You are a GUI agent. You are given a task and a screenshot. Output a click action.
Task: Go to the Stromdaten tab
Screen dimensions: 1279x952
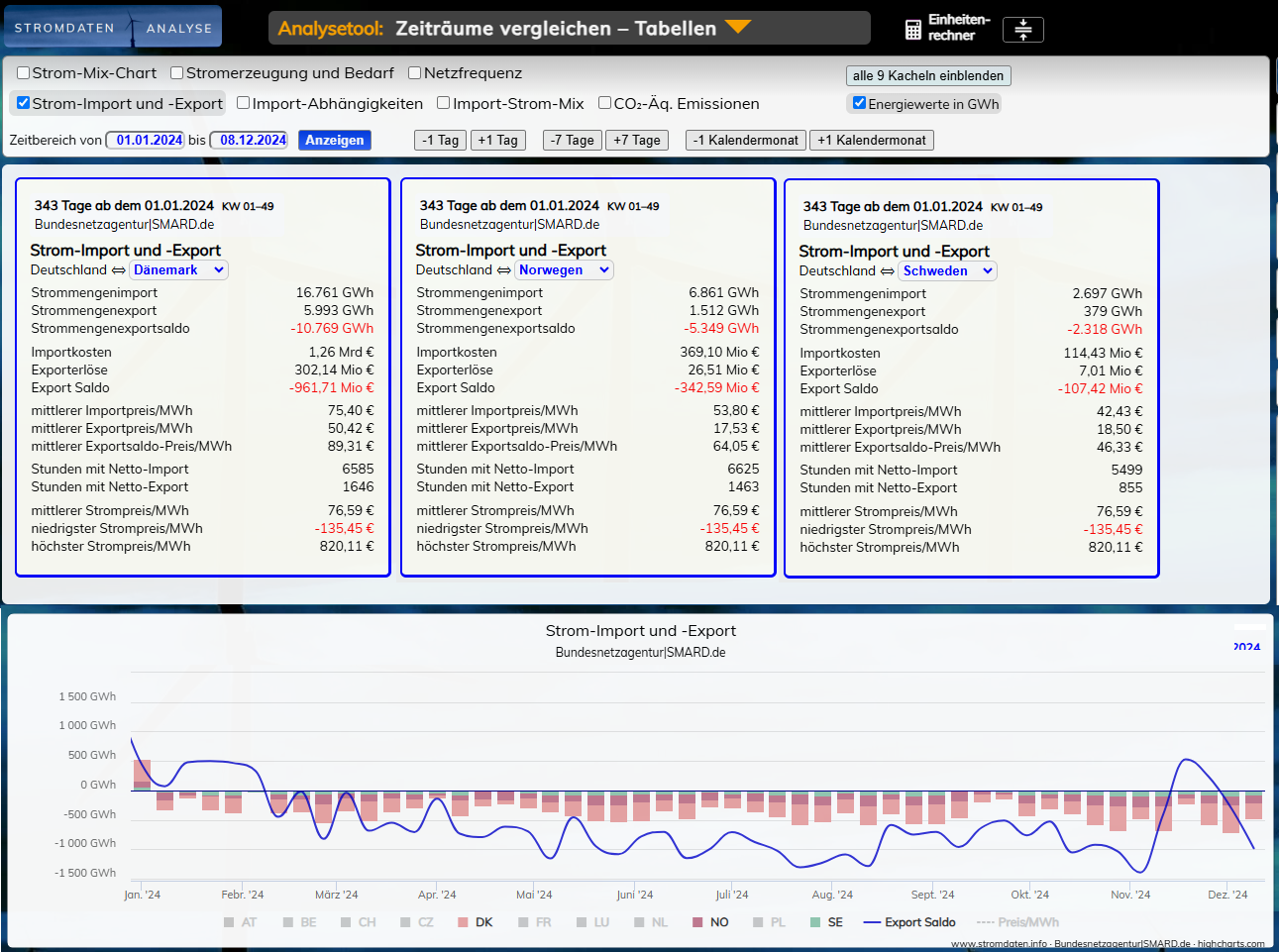pos(64,28)
